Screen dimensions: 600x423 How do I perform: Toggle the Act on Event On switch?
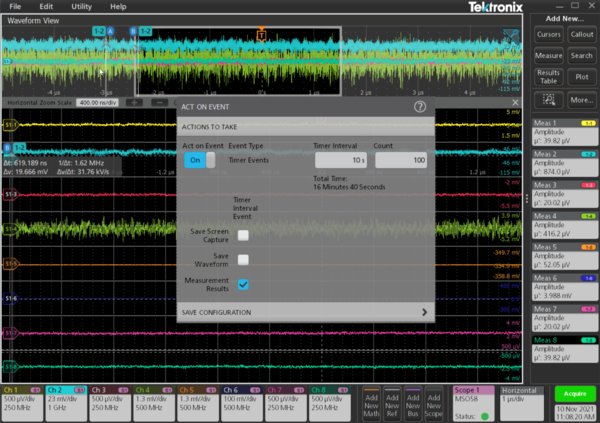click(x=198, y=160)
